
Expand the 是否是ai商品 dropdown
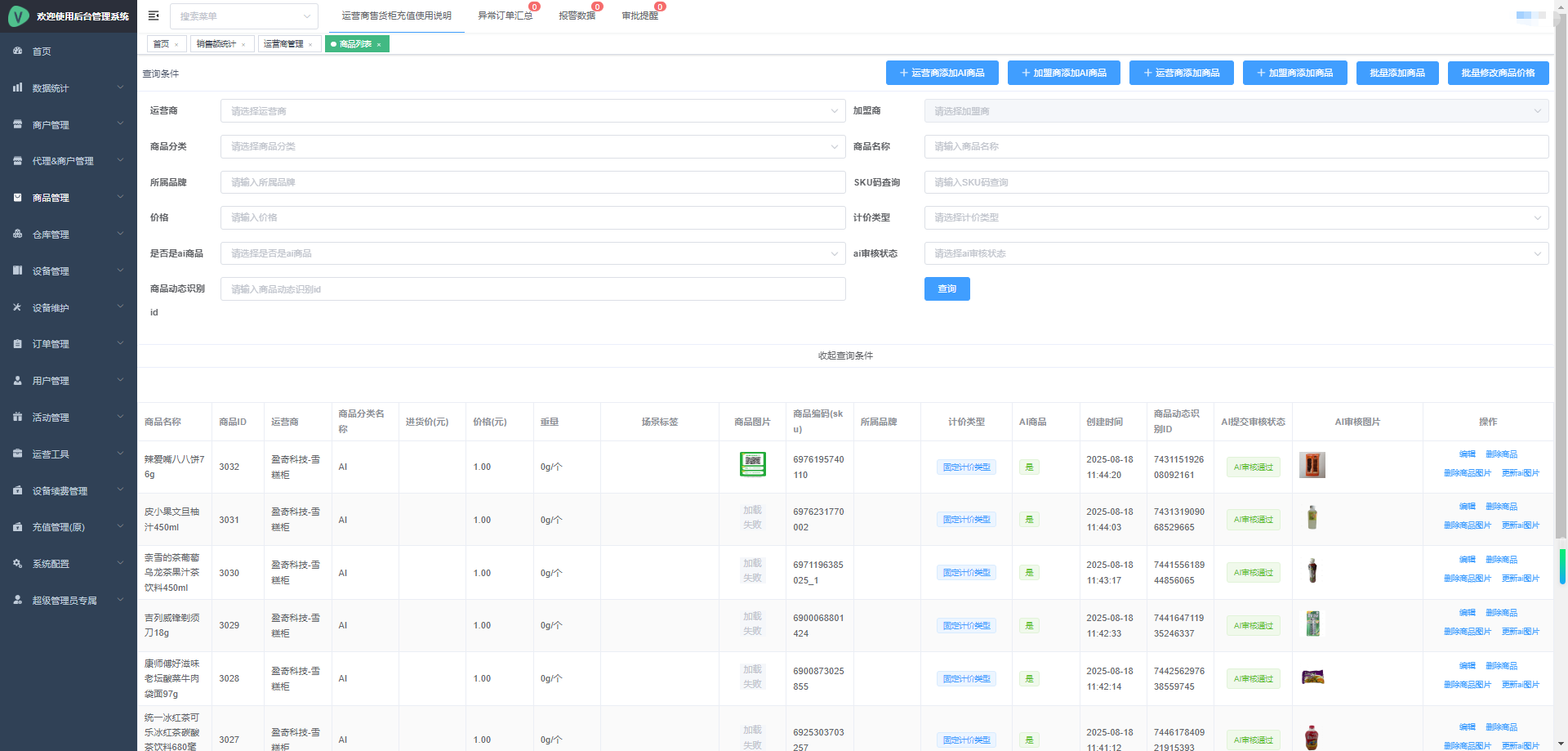532,253
